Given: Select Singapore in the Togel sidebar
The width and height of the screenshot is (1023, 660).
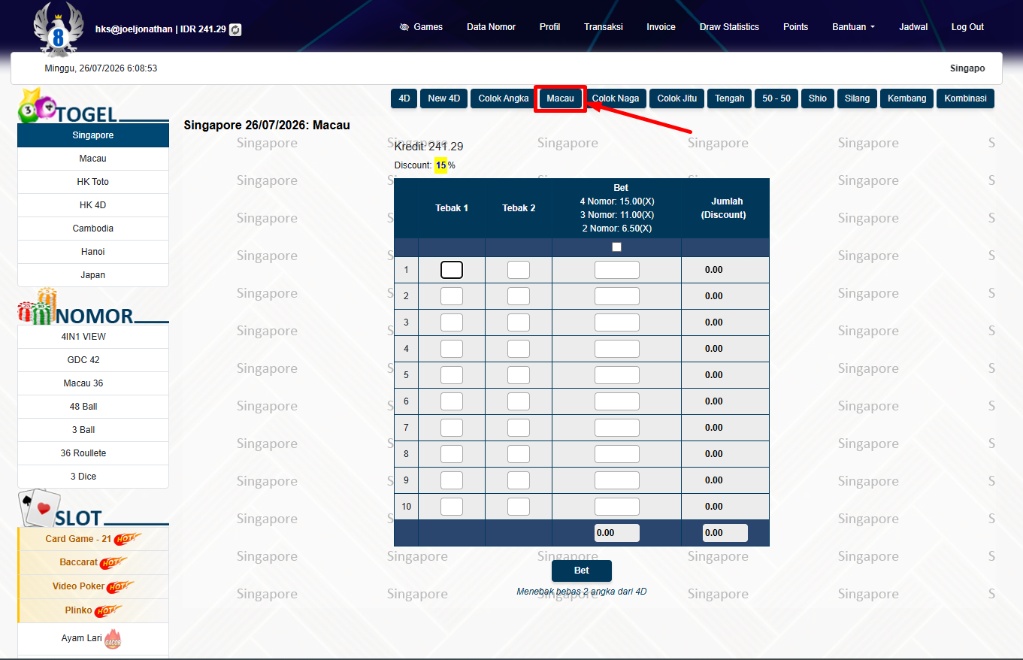Looking at the screenshot, I should (93, 135).
